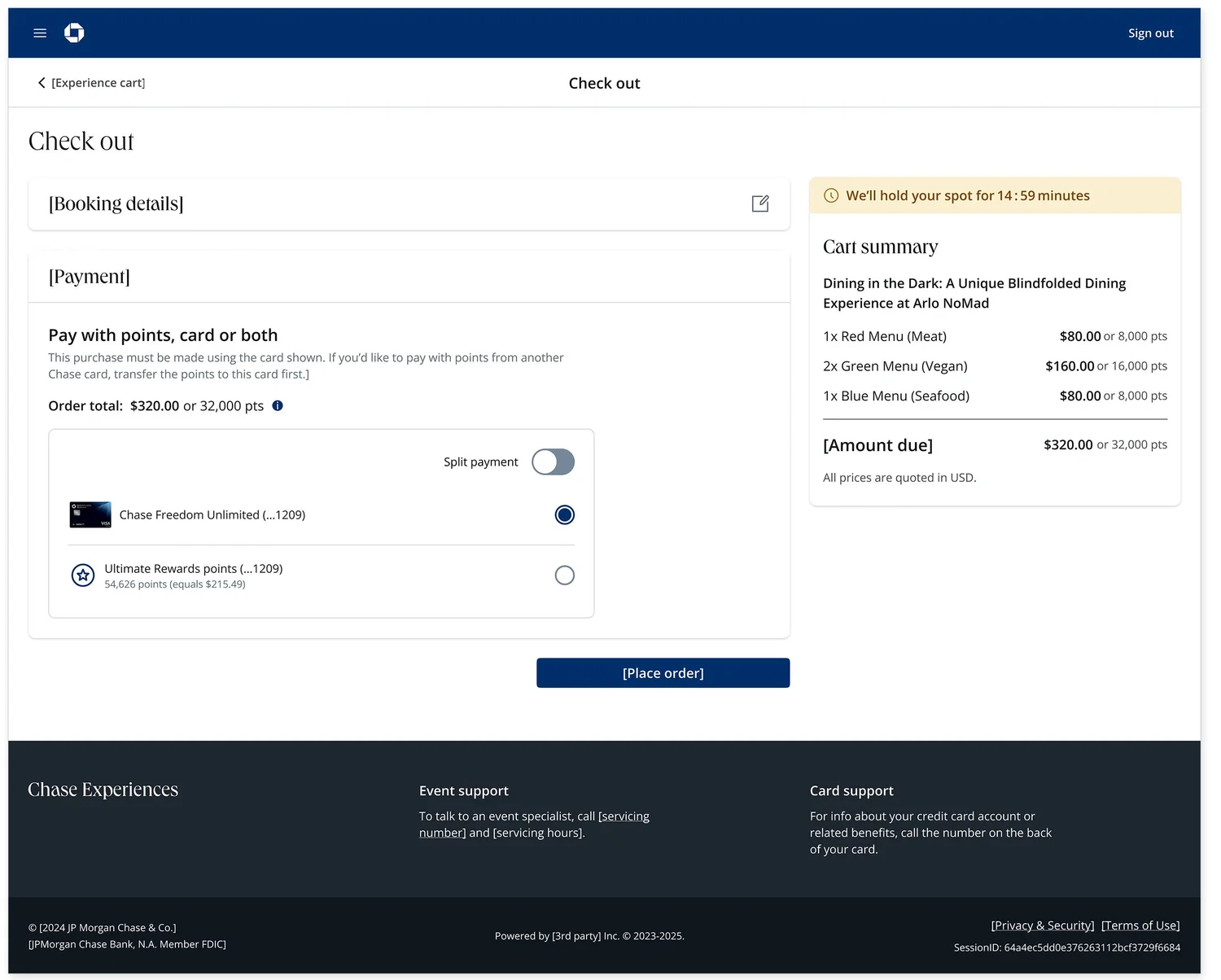1221x980 pixels.
Task: Click the 1x Red Menu (Meat) line
Action: click(x=995, y=336)
